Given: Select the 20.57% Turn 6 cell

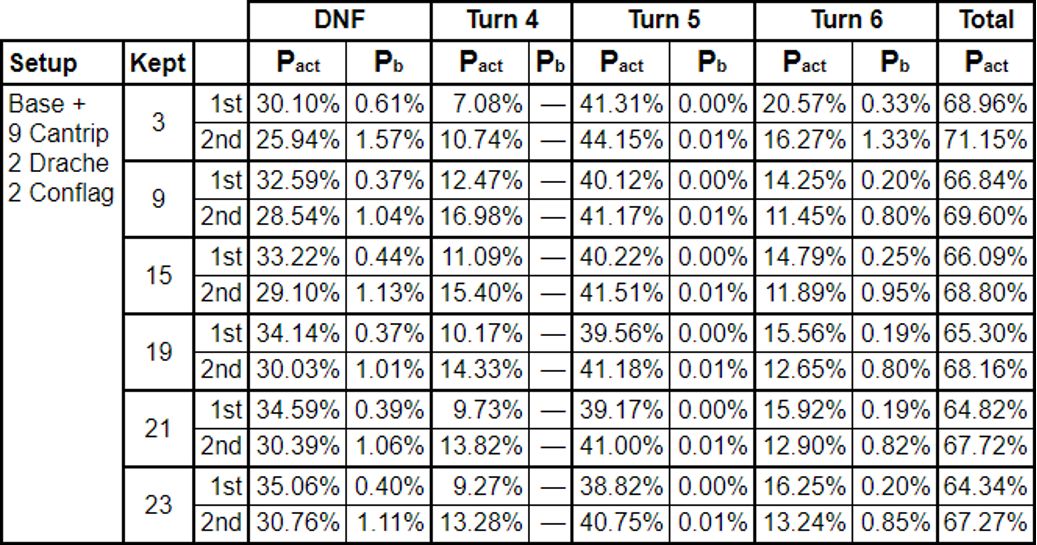Looking at the screenshot, I should click(804, 104).
